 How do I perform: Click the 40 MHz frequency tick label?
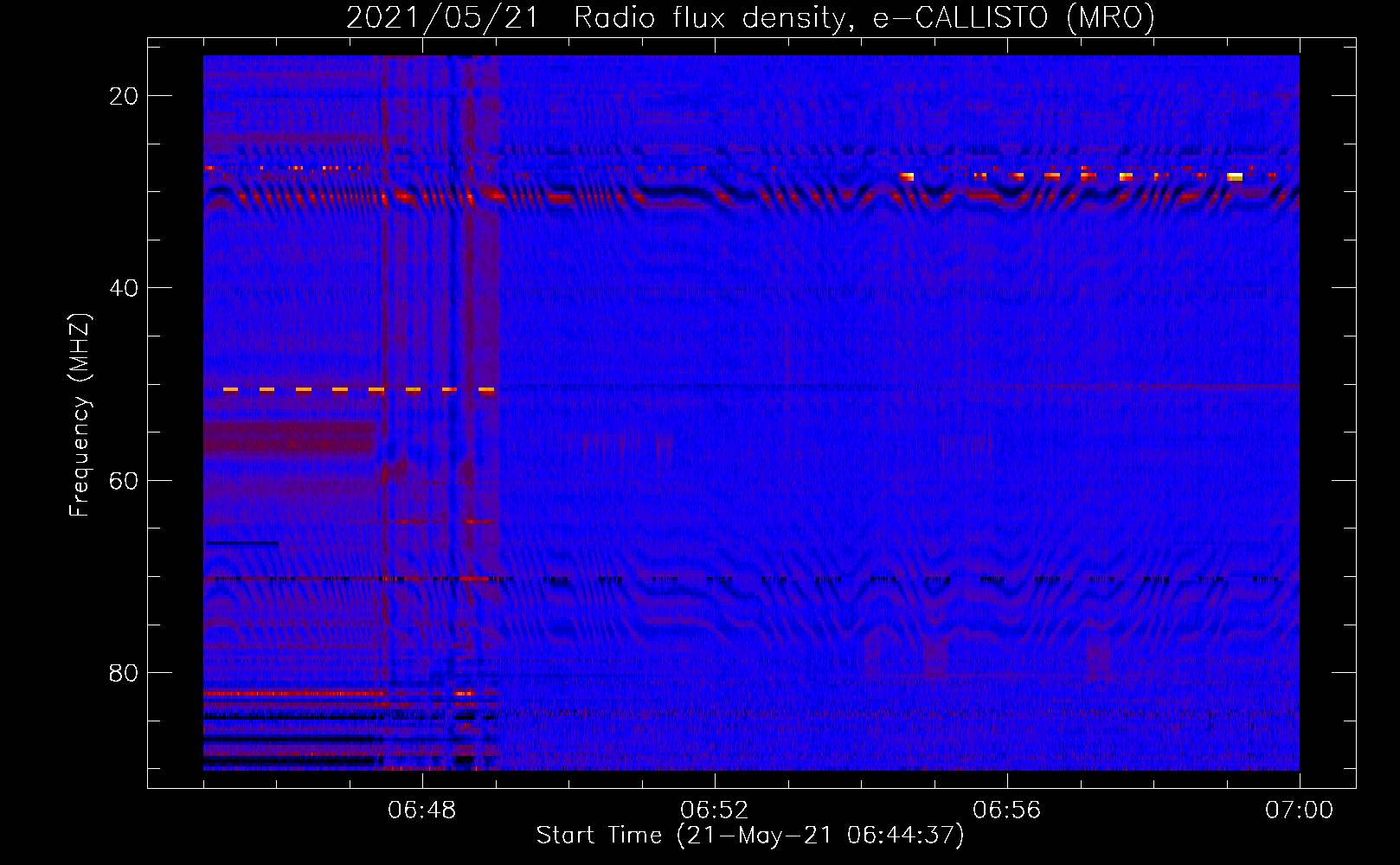124,288
